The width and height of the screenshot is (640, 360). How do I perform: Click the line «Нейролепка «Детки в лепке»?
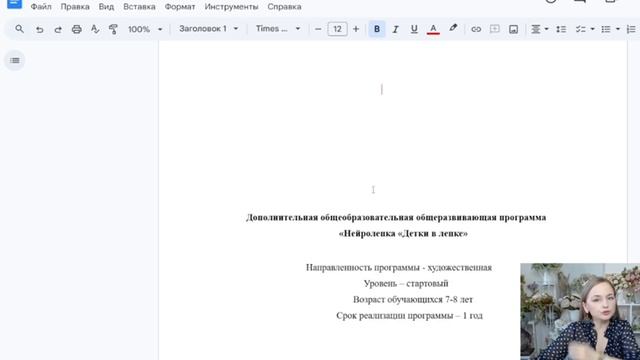403,233
